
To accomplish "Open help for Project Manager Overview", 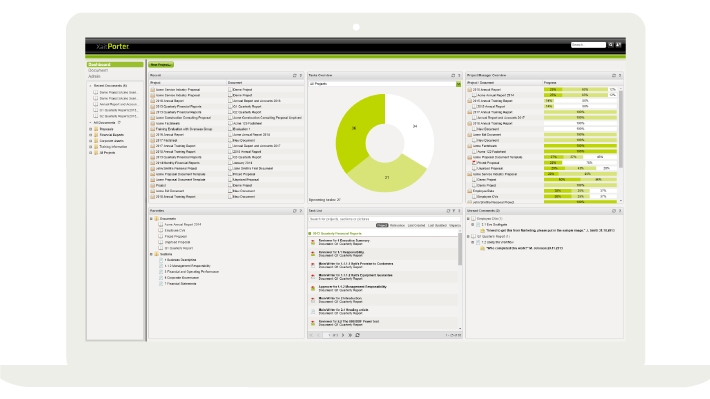I will pyautogui.click(x=620, y=76).
